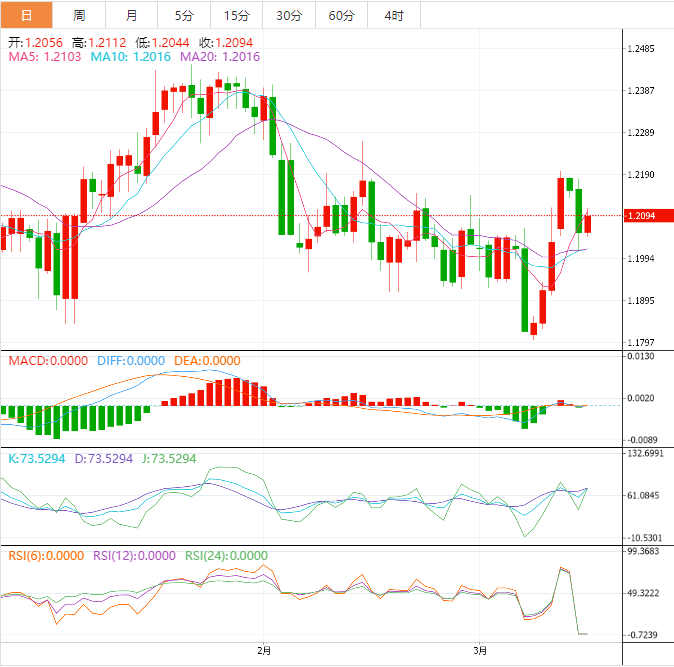The width and height of the screenshot is (674, 667).
Task: Click the J:73.5294 value
Action: [169, 459]
